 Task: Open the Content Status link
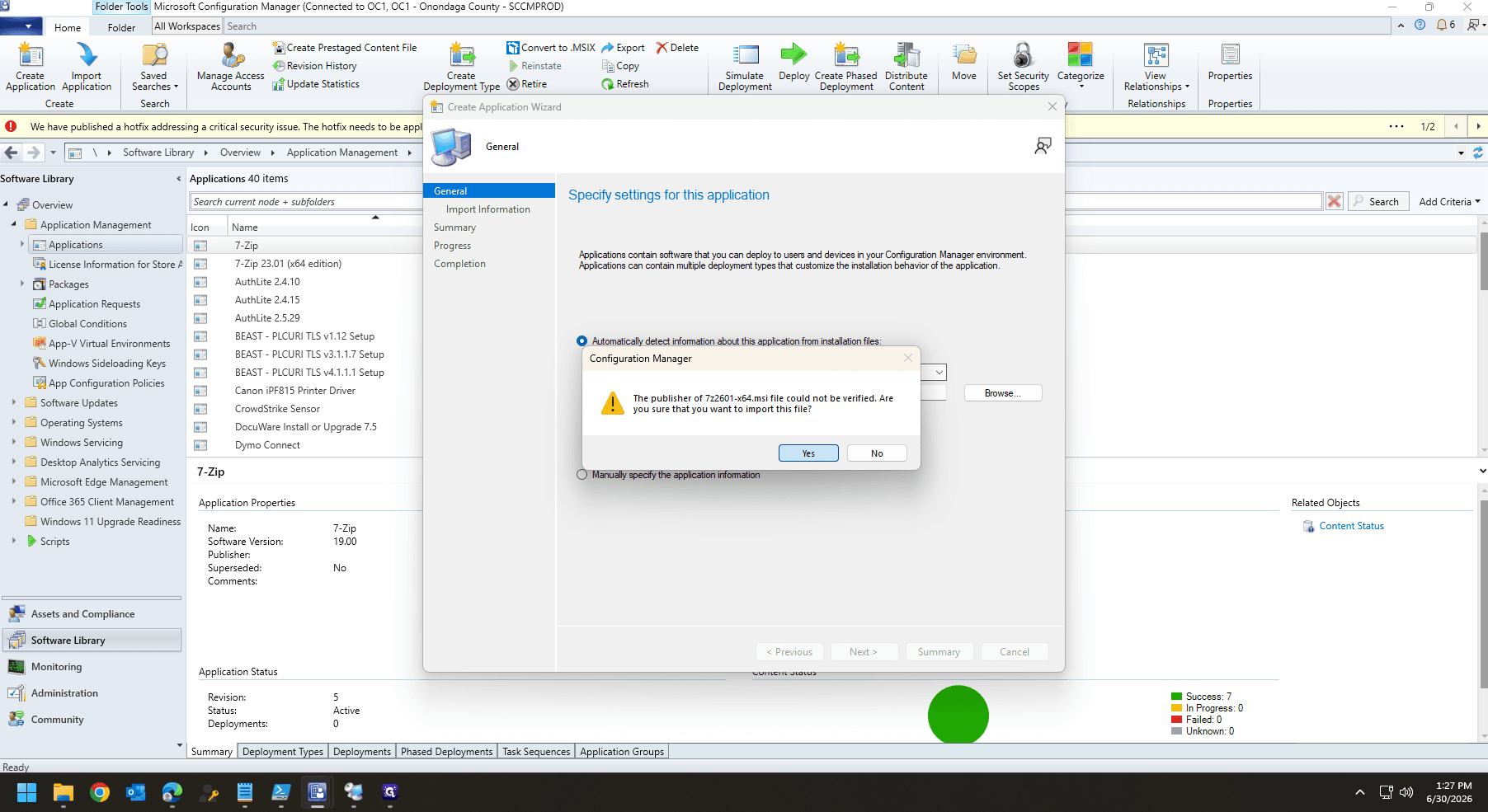click(x=1351, y=526)
